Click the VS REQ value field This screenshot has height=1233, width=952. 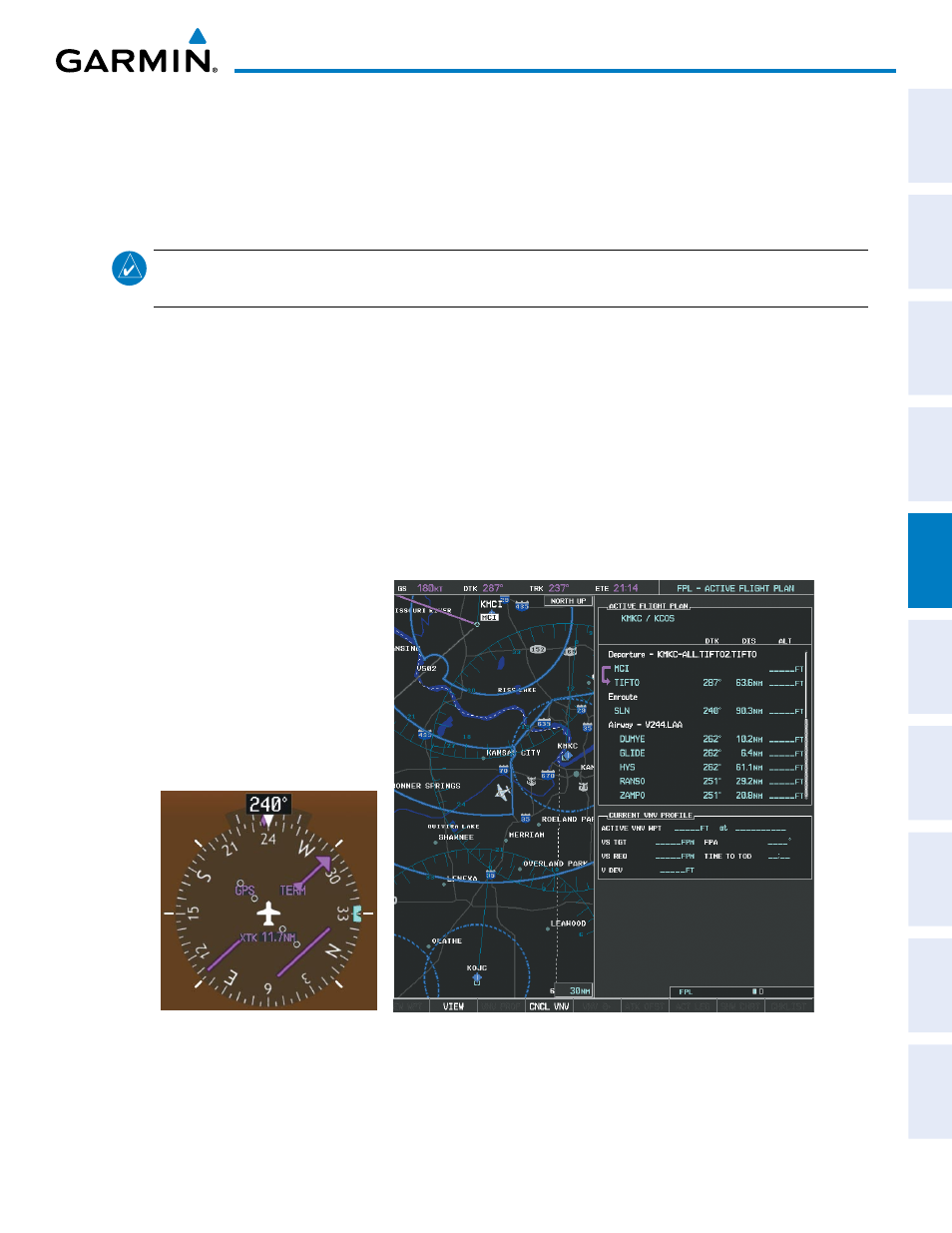[x=675, y=857]
